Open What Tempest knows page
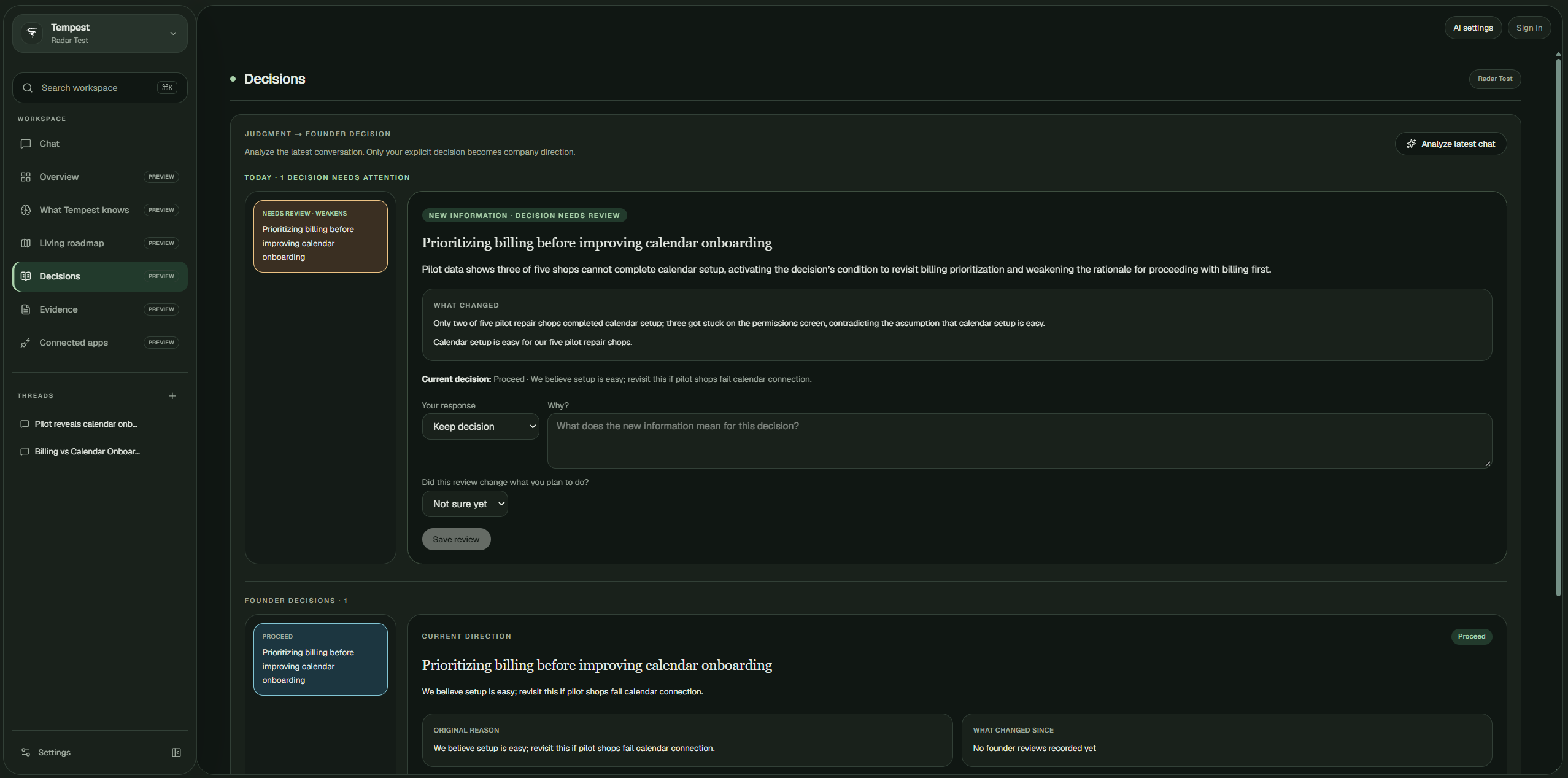 100,210
